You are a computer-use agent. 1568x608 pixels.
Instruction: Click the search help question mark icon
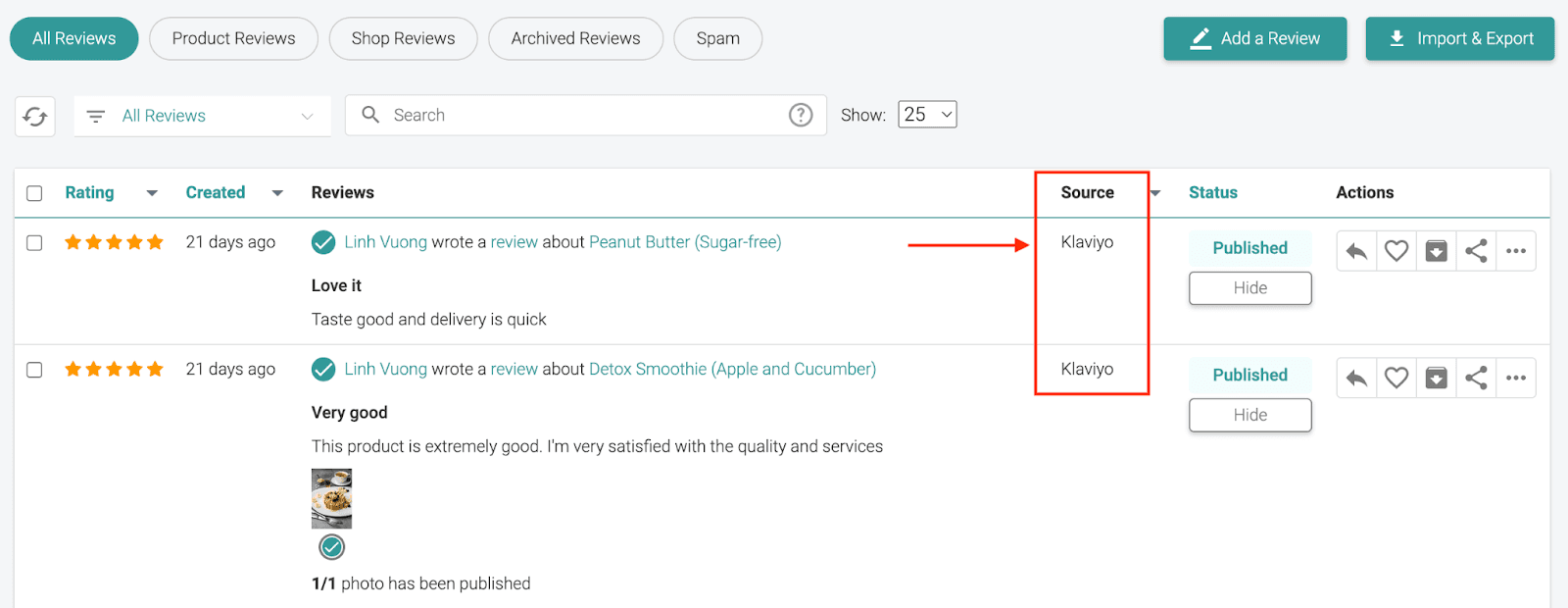(x=801, y=116)
